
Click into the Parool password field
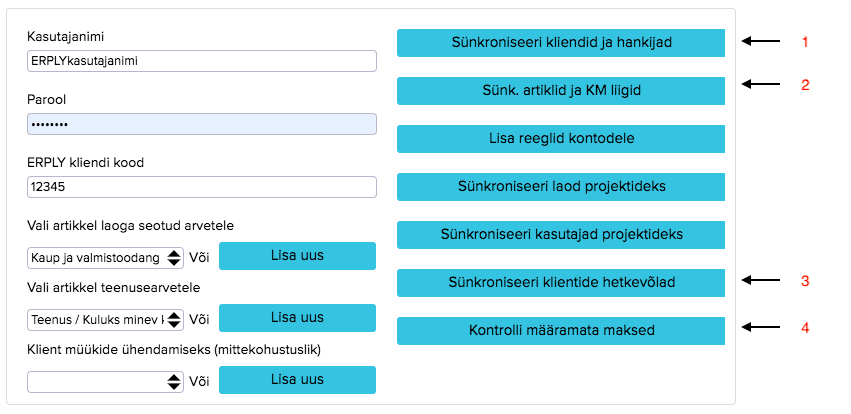tap(202, 124)
